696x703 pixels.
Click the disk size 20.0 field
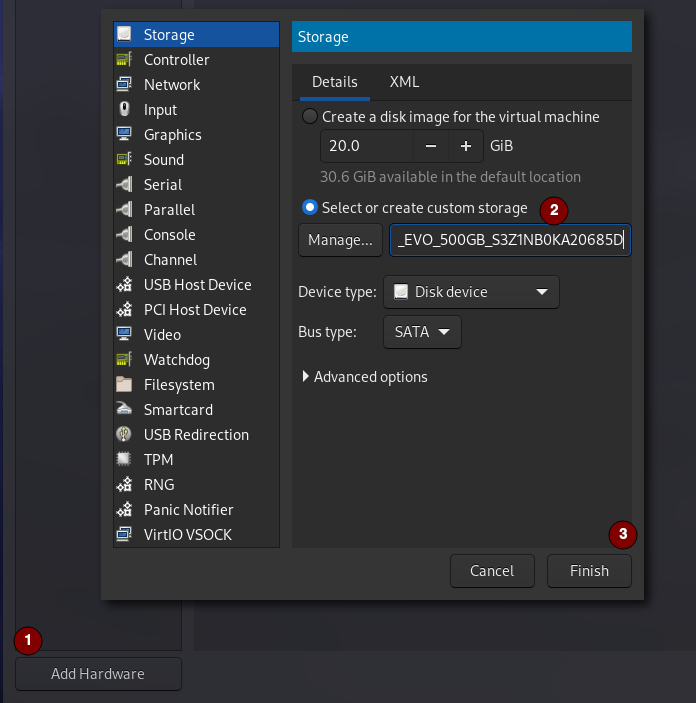point(367,146)
